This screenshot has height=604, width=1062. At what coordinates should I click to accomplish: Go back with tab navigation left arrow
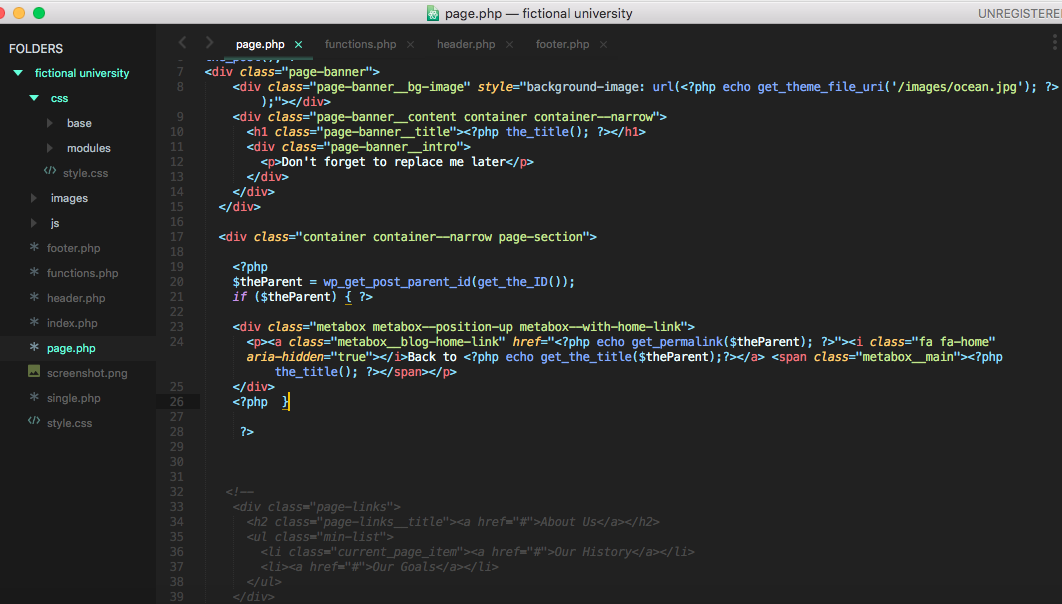click(x=182, y=43)
